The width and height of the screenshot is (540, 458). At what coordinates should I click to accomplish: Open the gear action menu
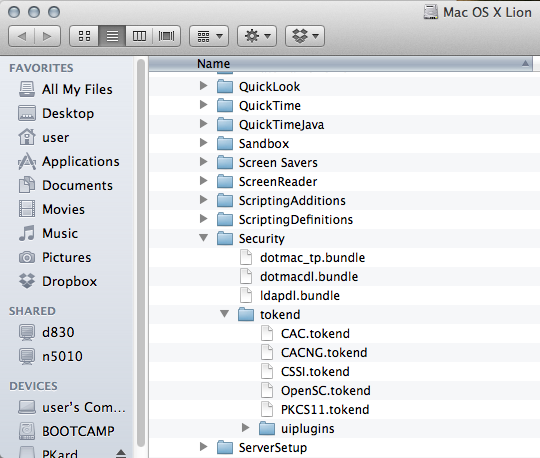click(257, 36)
